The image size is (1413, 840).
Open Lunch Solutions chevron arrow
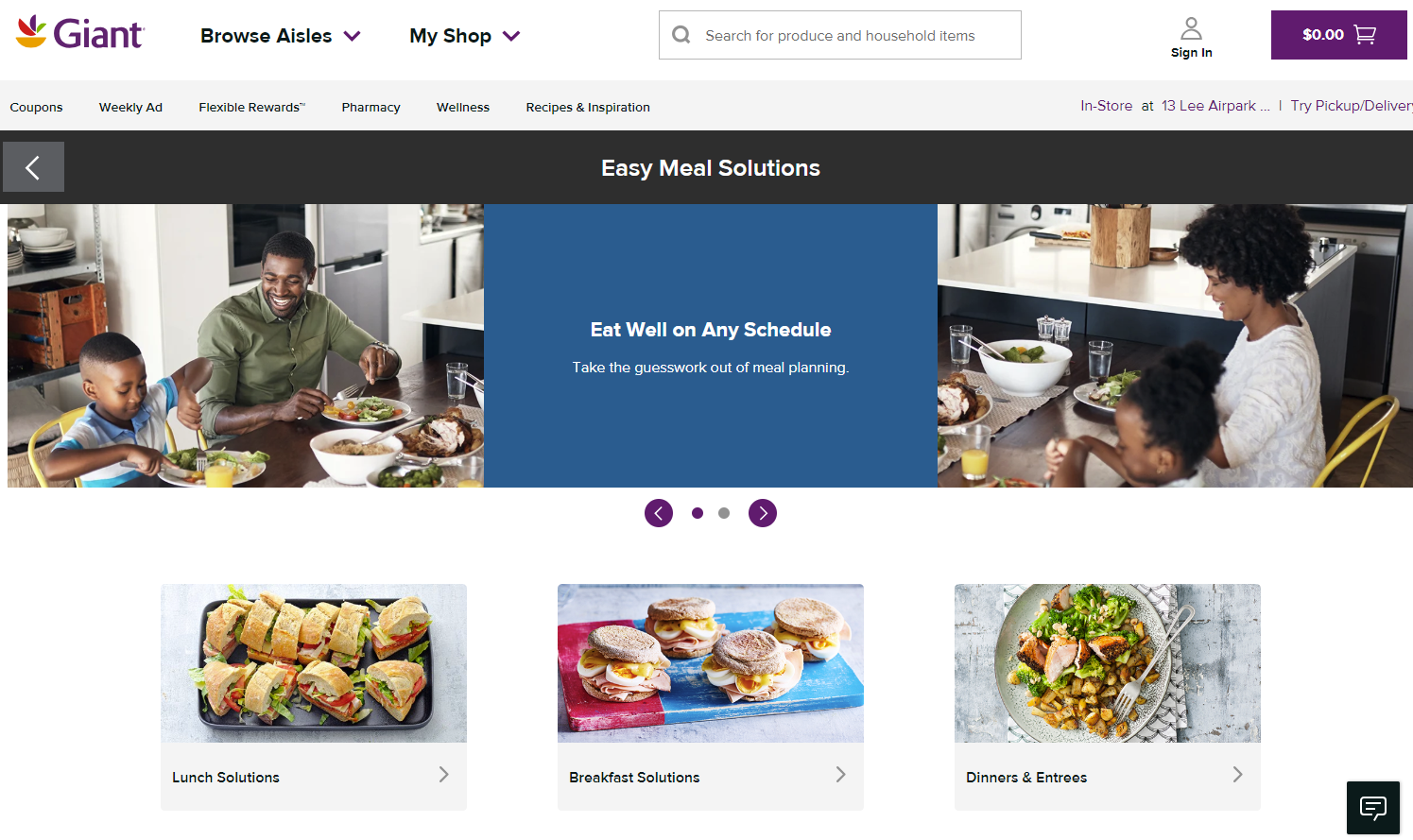point(443,775)
